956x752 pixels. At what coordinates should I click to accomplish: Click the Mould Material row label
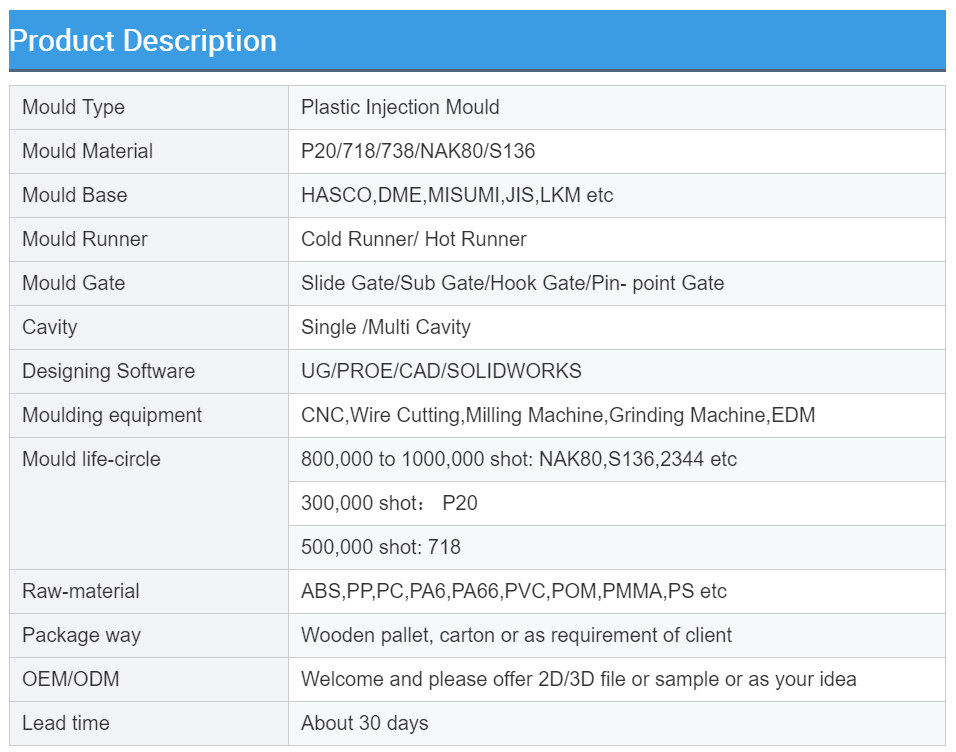click(x=87, y=151)
